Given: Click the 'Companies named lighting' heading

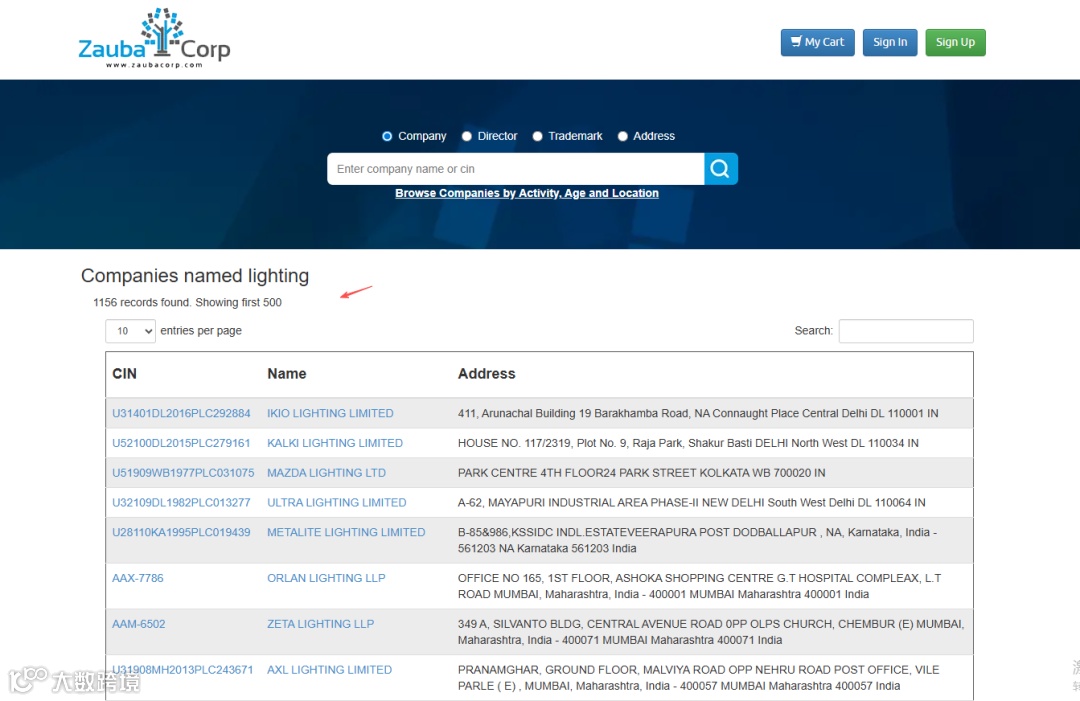Looking at the screenshot, I should tap(195, 275).
